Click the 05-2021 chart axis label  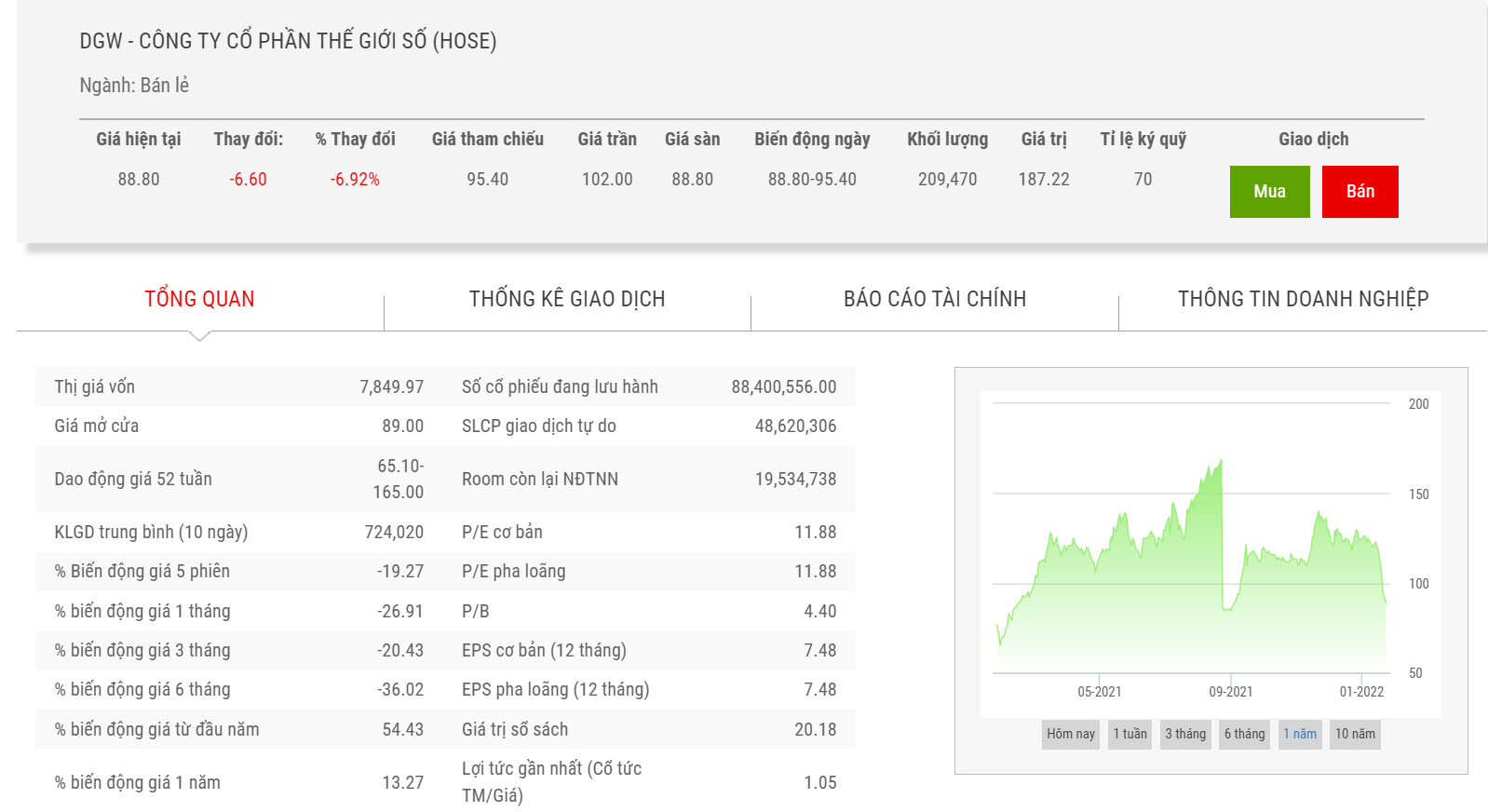tap(1100, 692)
